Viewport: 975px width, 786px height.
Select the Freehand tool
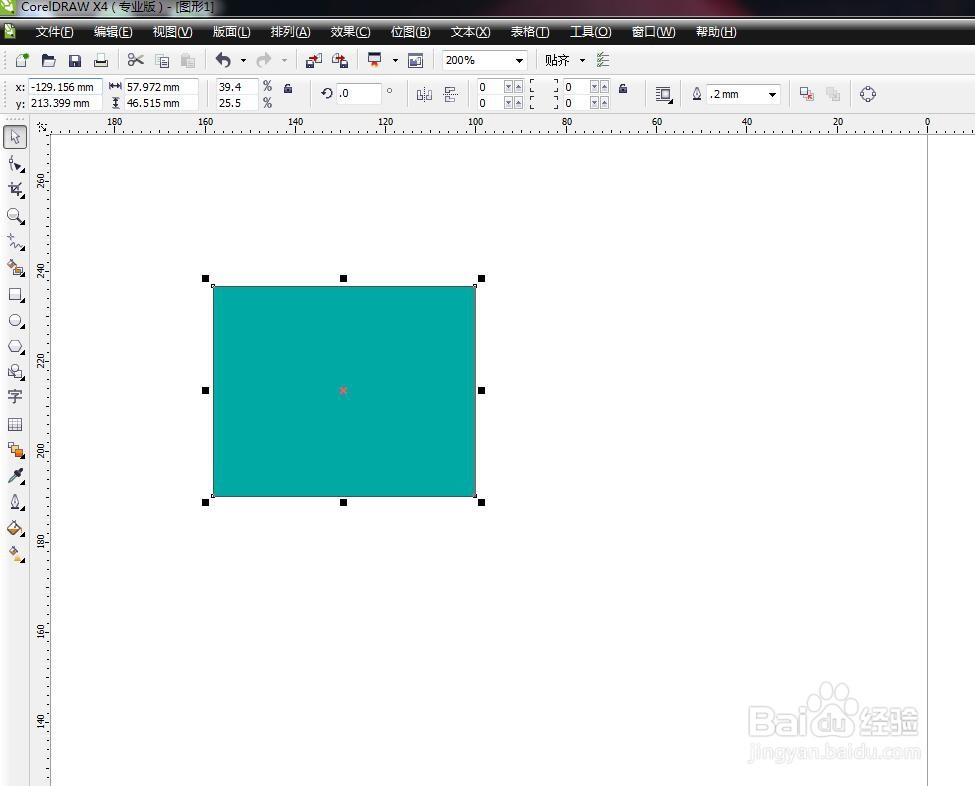pyautogui.click(x=16, y=242)
